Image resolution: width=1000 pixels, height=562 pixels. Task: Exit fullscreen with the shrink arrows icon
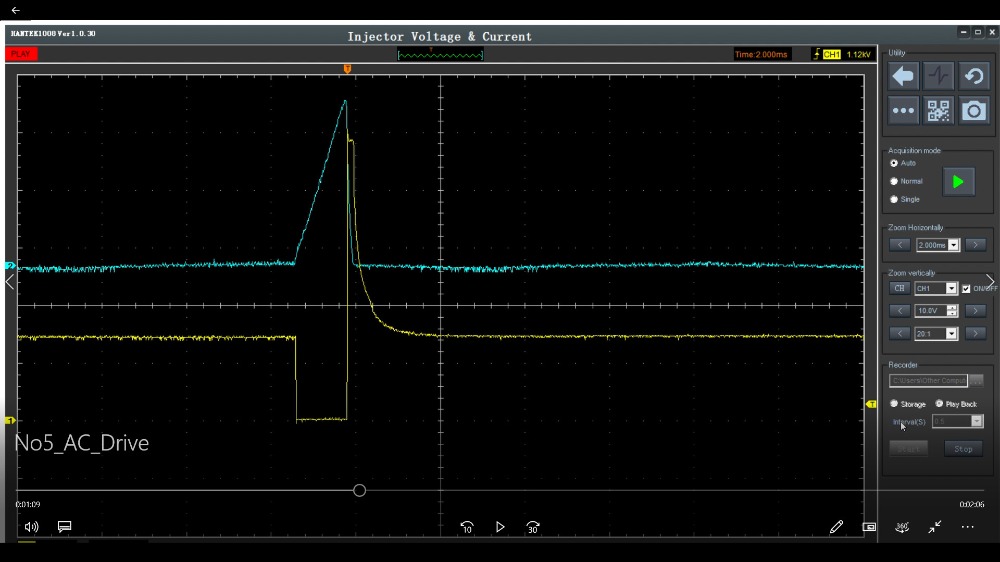point(934,527)
